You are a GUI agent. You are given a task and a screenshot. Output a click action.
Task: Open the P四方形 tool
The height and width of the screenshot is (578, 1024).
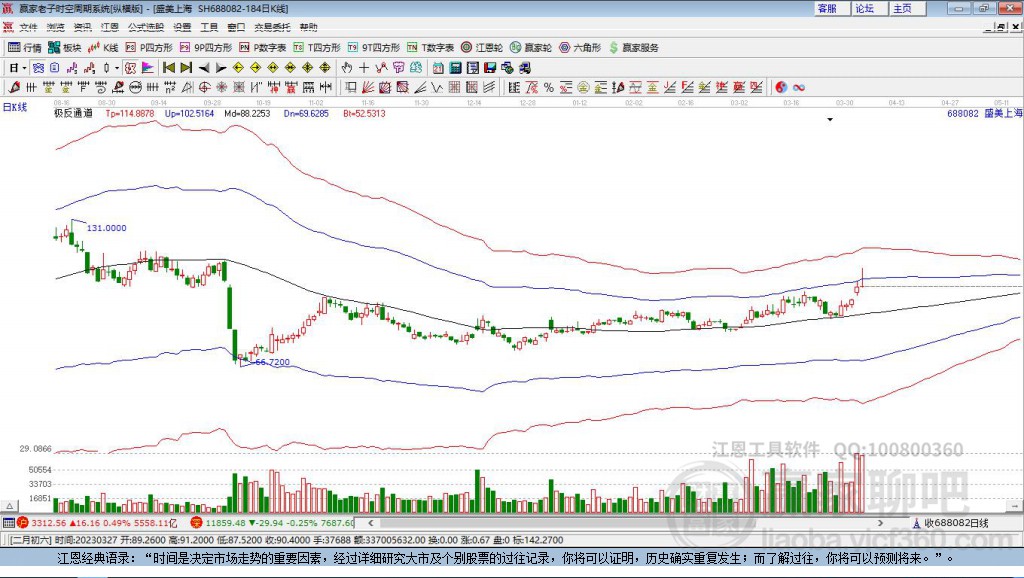tap(149, 48)
